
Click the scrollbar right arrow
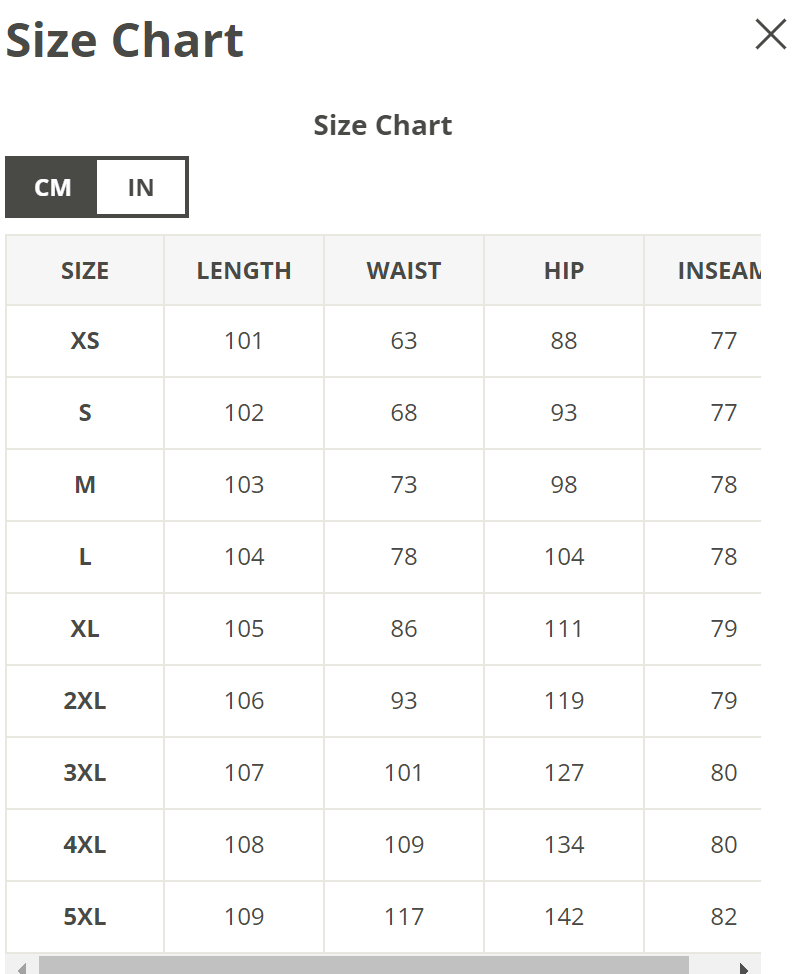click(743, 967)
